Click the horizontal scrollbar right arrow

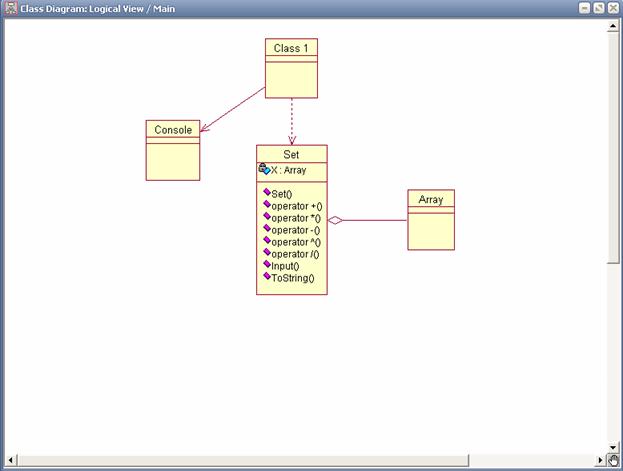(x=600, y=460)
